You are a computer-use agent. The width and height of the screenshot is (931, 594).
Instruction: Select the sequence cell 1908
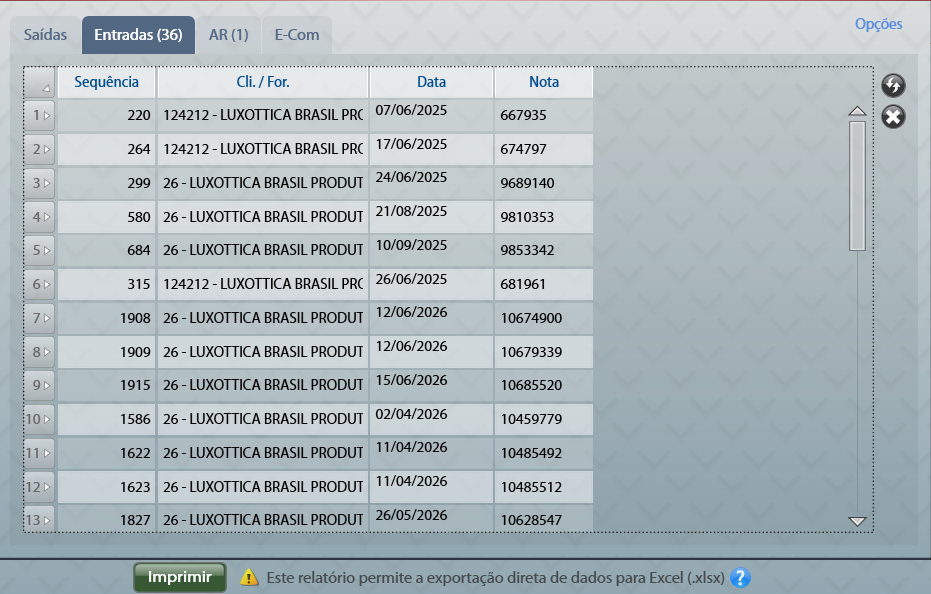(106, 318)
